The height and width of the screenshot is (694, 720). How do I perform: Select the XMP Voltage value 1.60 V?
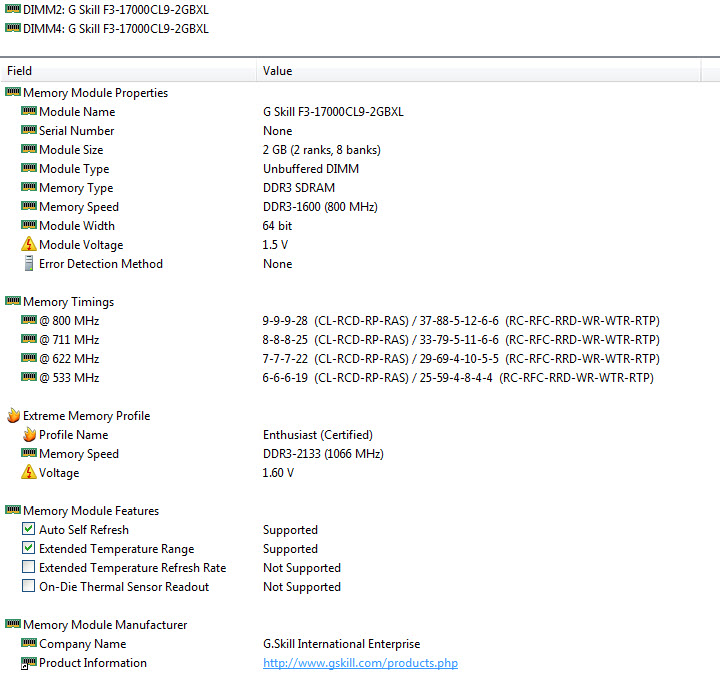tap(278, 473)
